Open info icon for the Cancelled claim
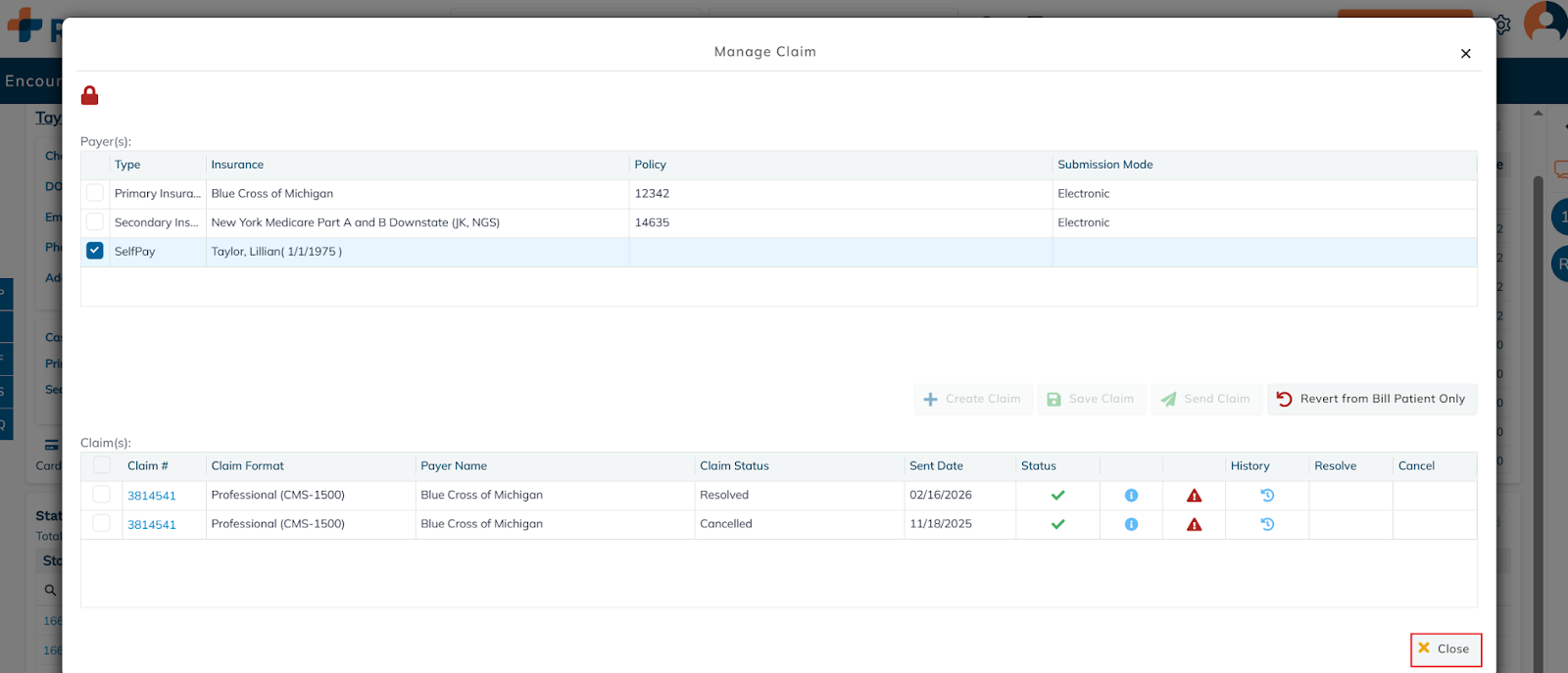This screenshot has height=673, width=1568. point(1131,525)
